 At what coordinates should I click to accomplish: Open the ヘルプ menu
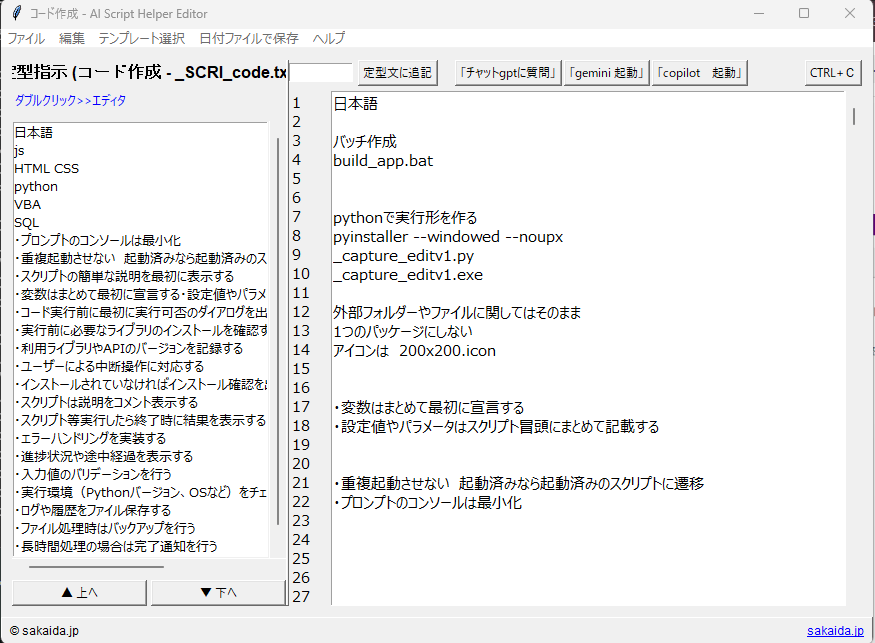tap(329, 38)
